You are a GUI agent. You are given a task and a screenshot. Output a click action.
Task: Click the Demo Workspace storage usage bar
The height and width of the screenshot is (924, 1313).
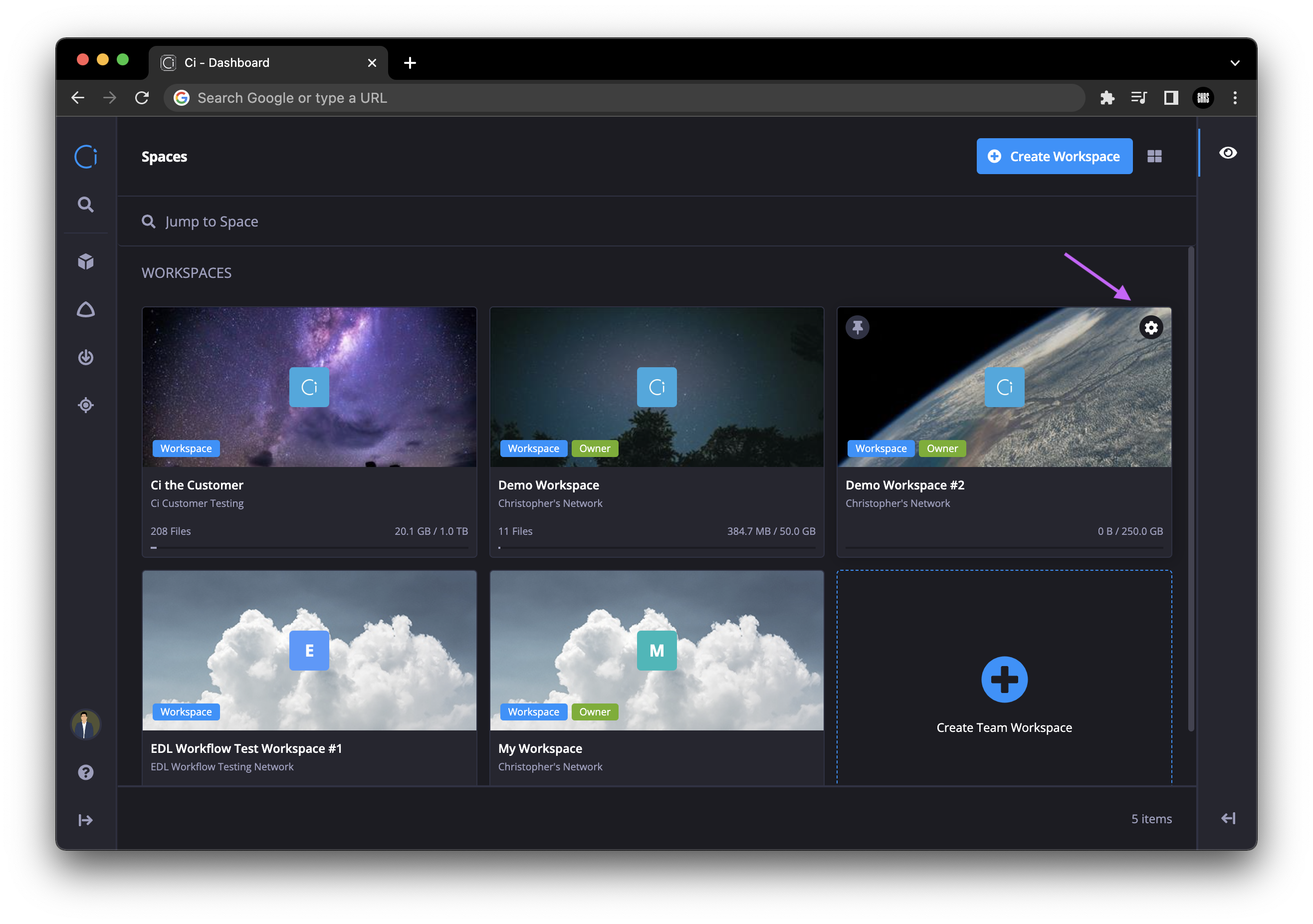pos(656,548)
